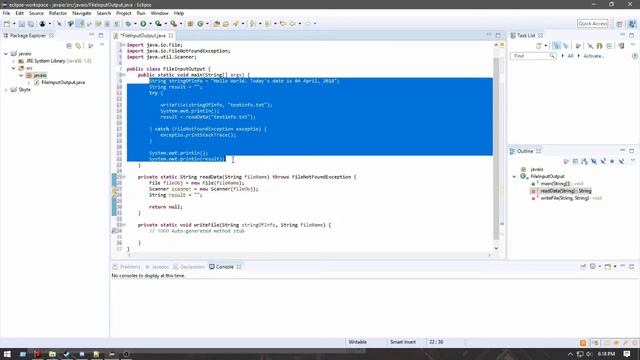
Task: Switch to the Javadoc tab
Action: click(157, 267)
